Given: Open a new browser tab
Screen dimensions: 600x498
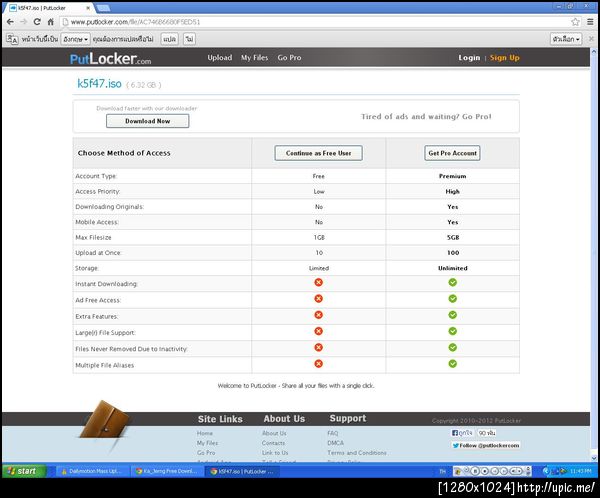Looking at the screenshot, I should [x=103, y=8].
